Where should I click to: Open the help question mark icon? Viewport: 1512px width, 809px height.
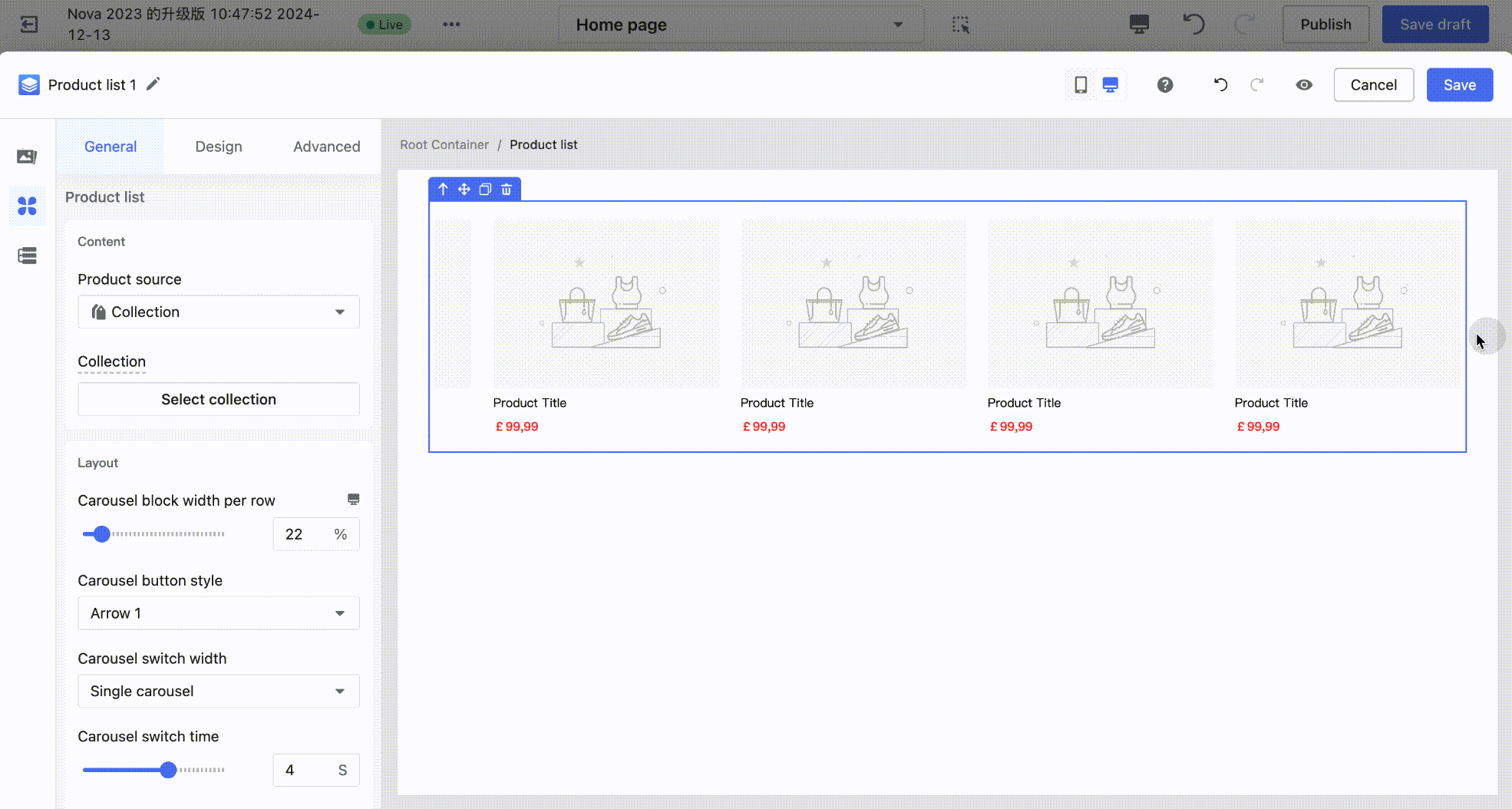[1165, 84]
